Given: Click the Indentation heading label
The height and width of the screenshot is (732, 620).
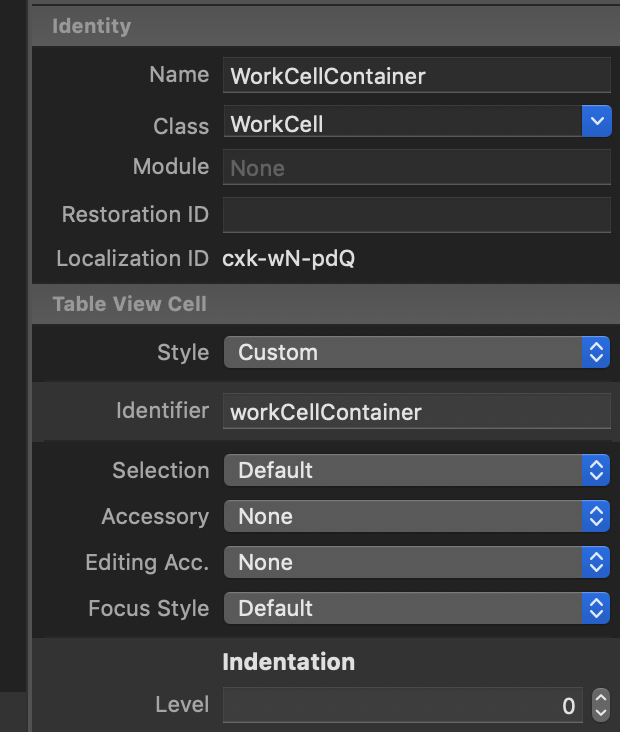Looking at the screenshot, I should pyautogui.click(x=288, y=662).
